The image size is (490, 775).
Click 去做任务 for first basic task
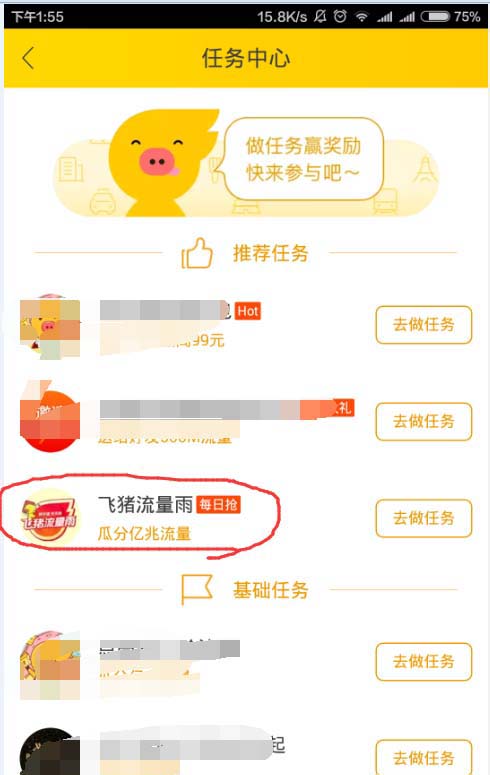424,662
